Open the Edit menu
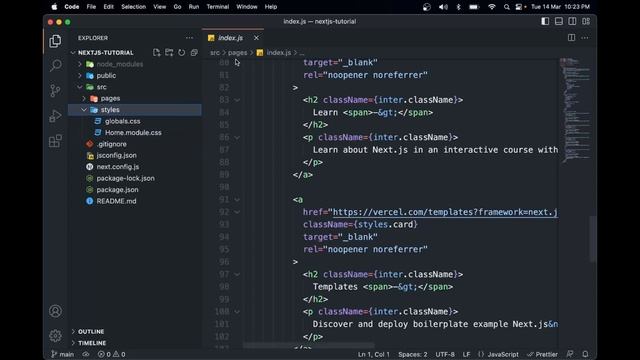This screenshot has height=360, width=640. pyautogui.click(x=108, y=7)
